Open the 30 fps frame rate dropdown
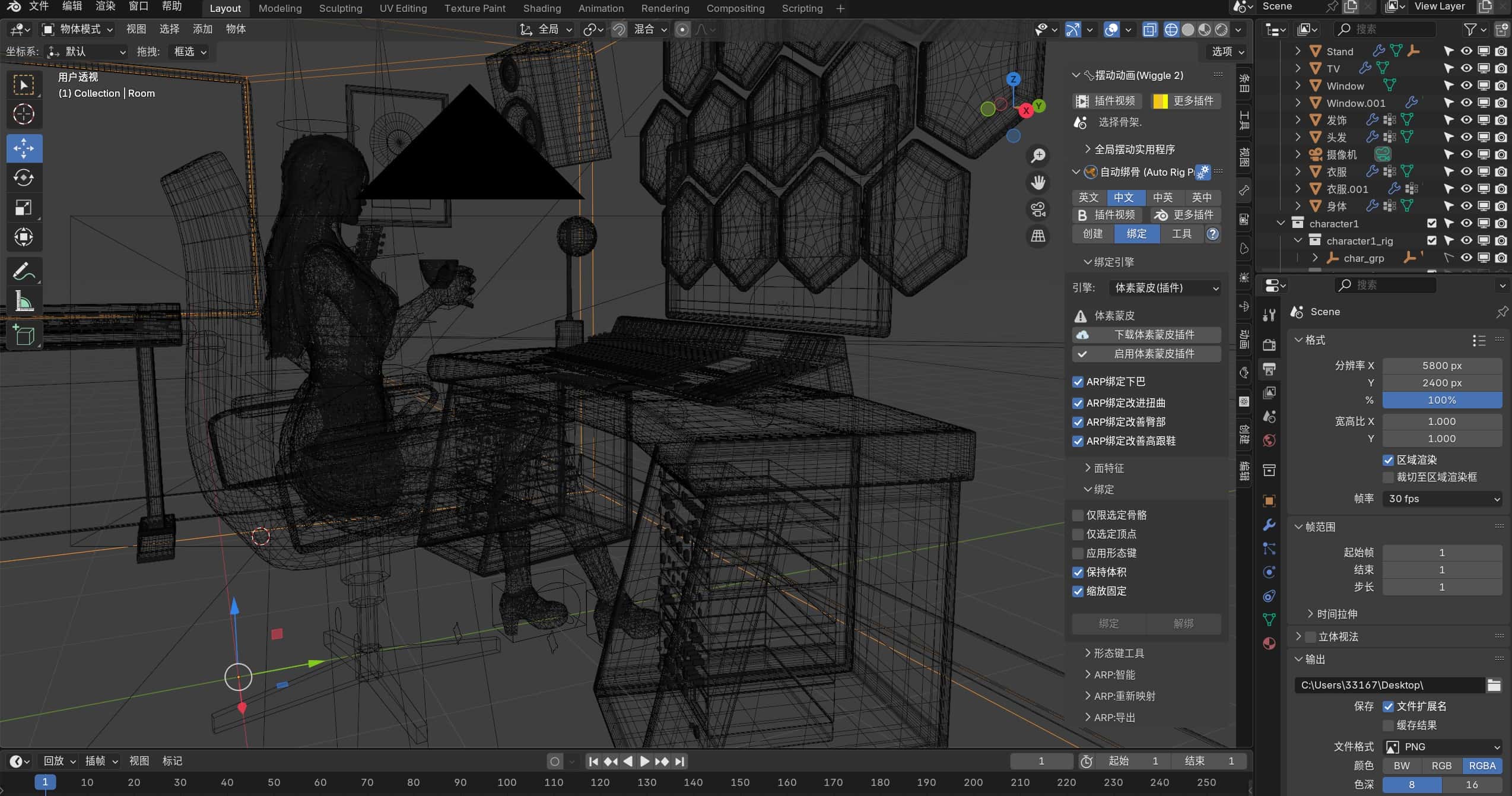 point(1442,499)
